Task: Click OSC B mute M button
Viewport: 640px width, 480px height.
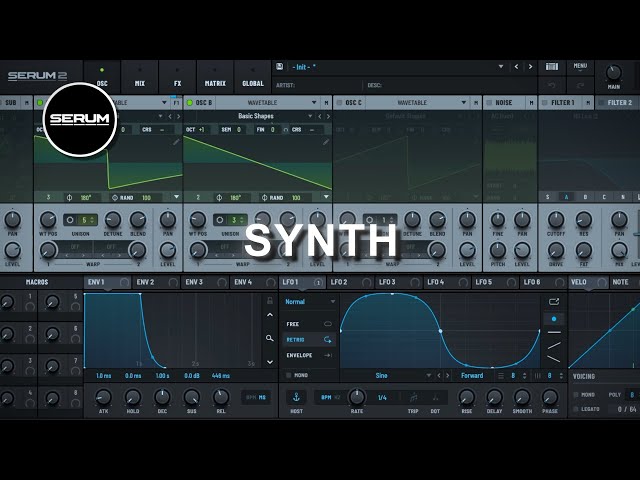Action: 326,102
